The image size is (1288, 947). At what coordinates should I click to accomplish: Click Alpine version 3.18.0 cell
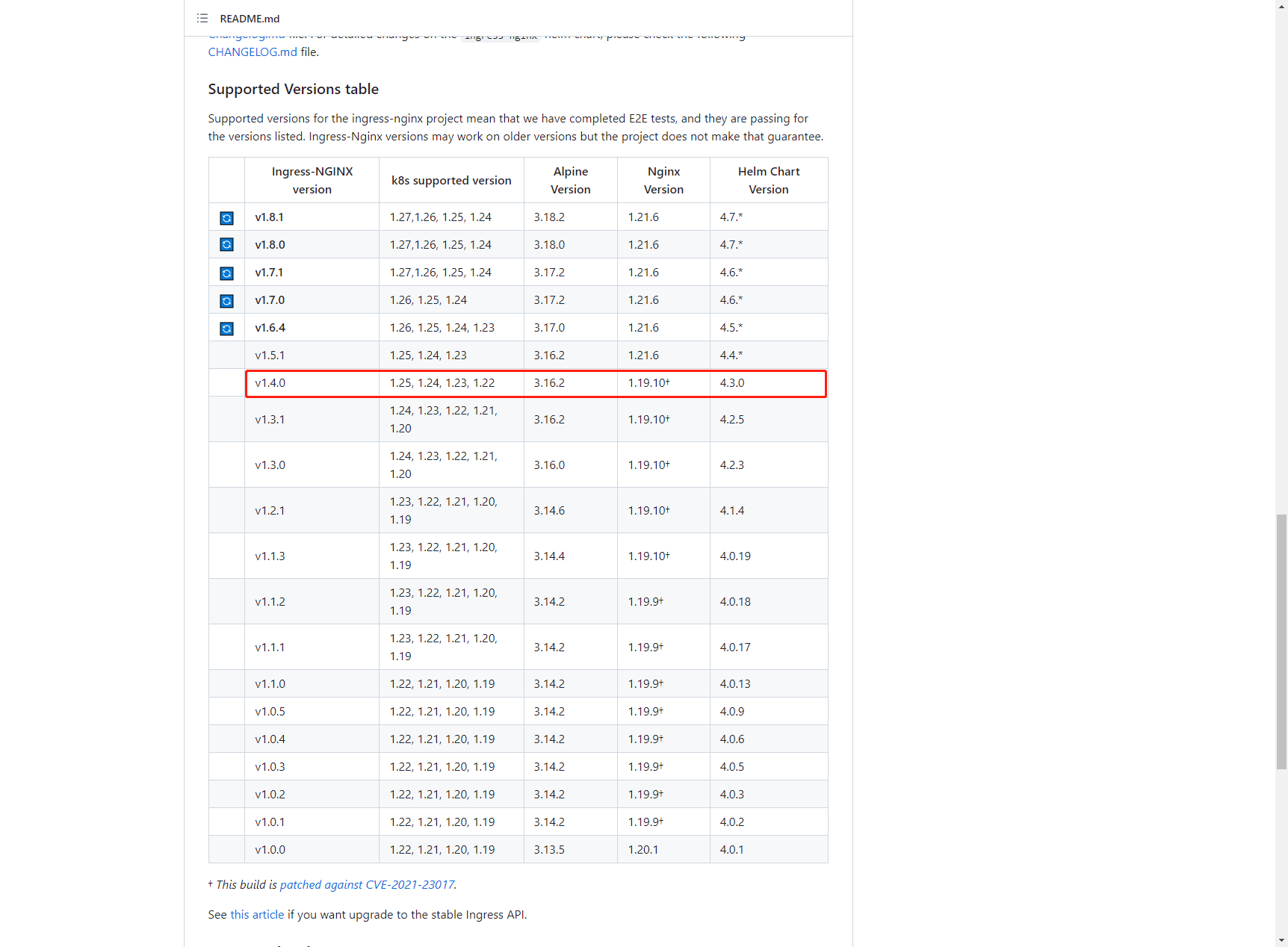tap(571, 245)
